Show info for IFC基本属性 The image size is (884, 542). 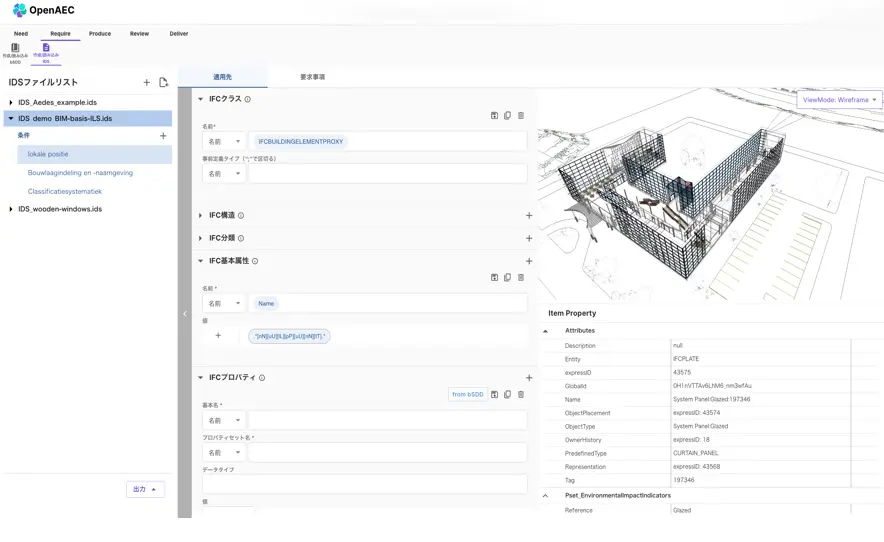click(255, 261)
